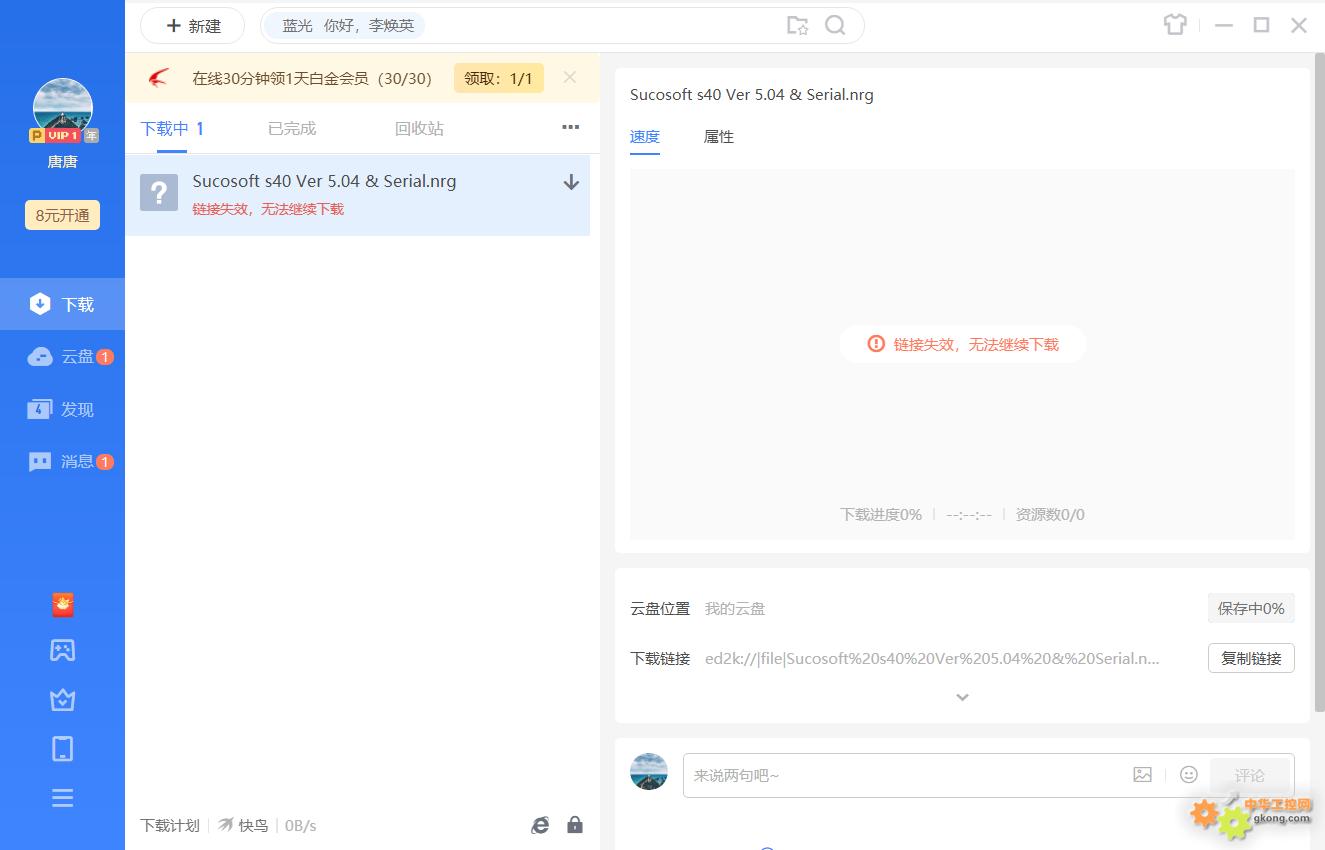Select the Sucosoft s40 Ver 5.04 download item
1325x850 pixels.
357,195
